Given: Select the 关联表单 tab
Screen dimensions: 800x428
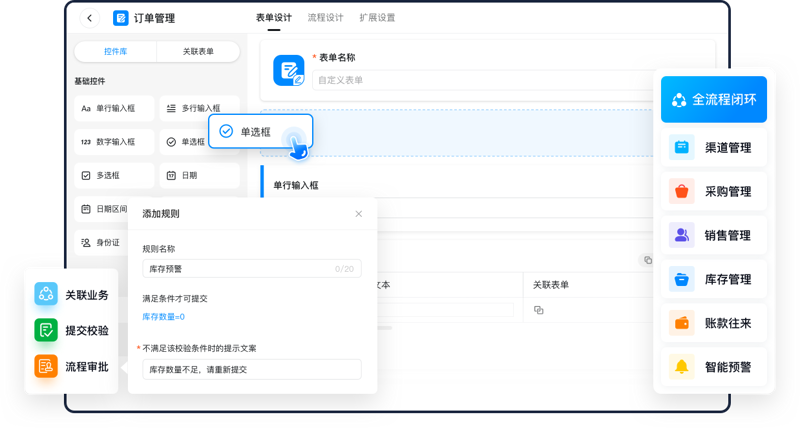Looking at the screenshot, I should [198, 52].
